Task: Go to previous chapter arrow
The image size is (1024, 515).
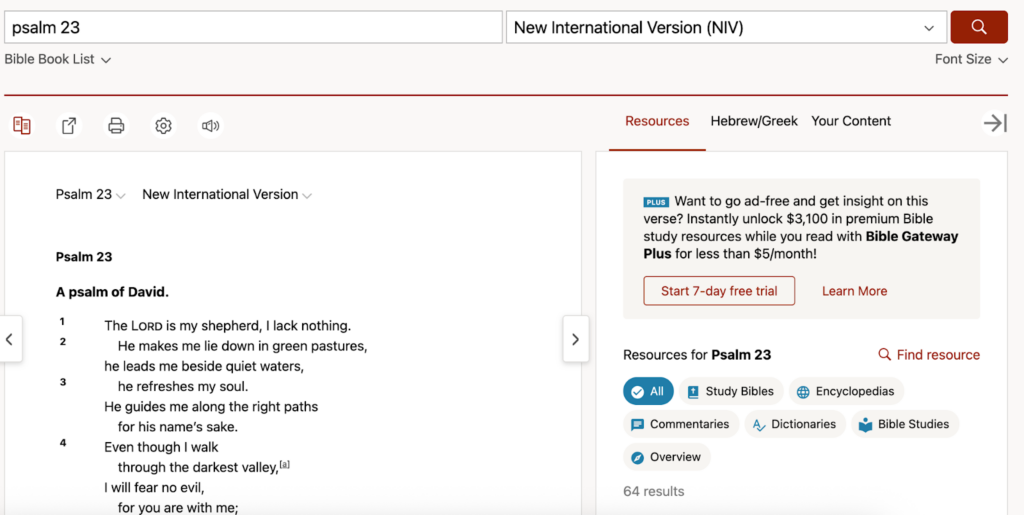Action: point(10,339)
